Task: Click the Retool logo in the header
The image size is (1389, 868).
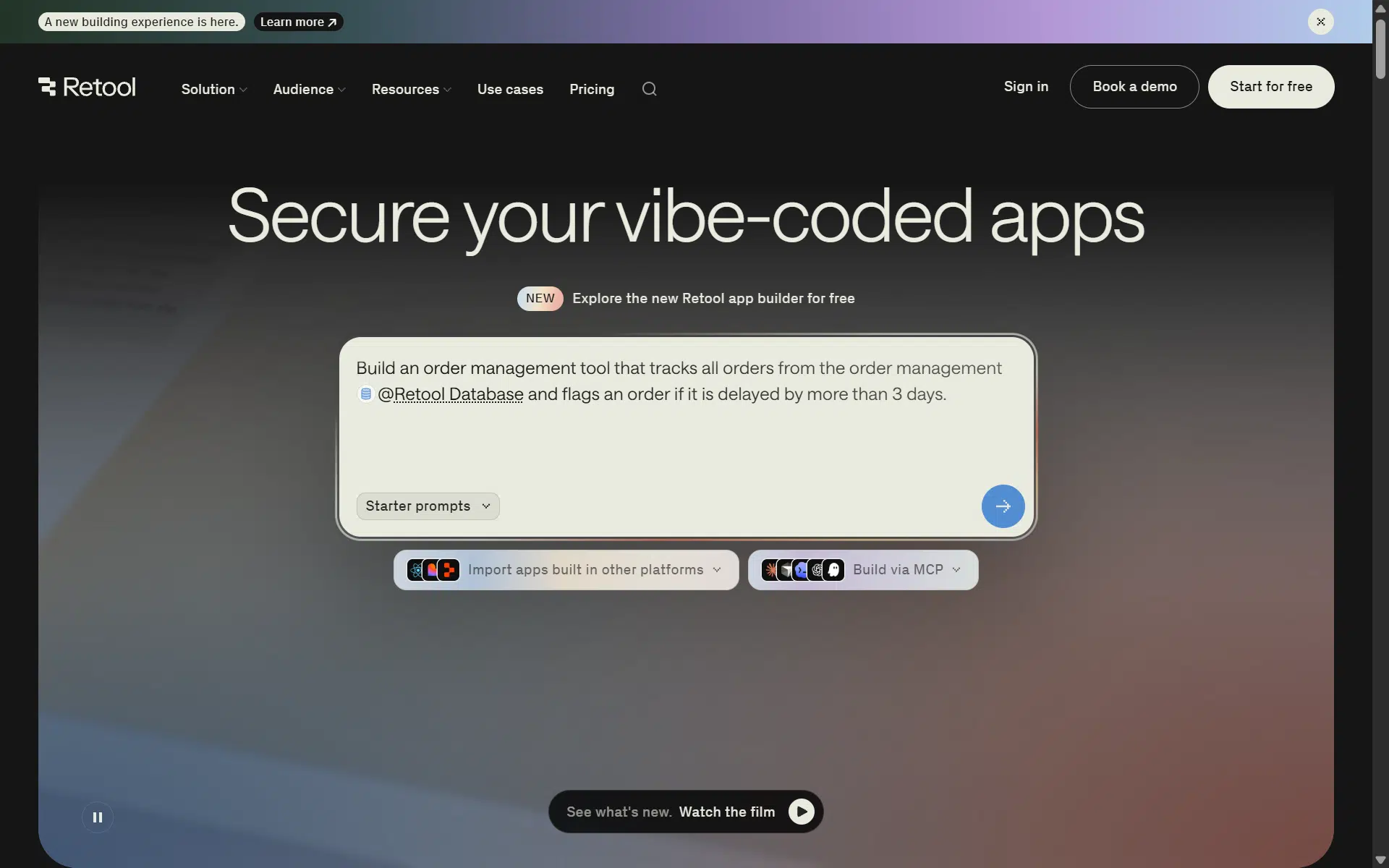Action: 87,87
